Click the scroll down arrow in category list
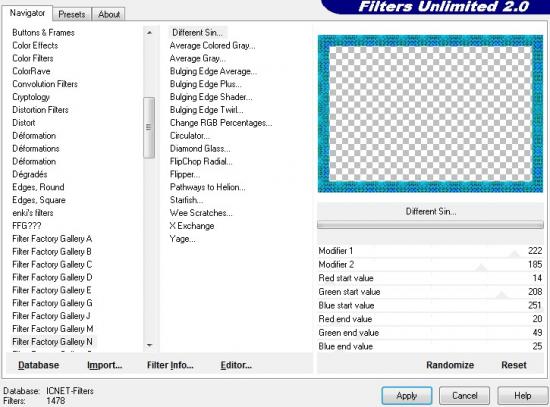This screenshot has height=407, width=550. (149, 345)
